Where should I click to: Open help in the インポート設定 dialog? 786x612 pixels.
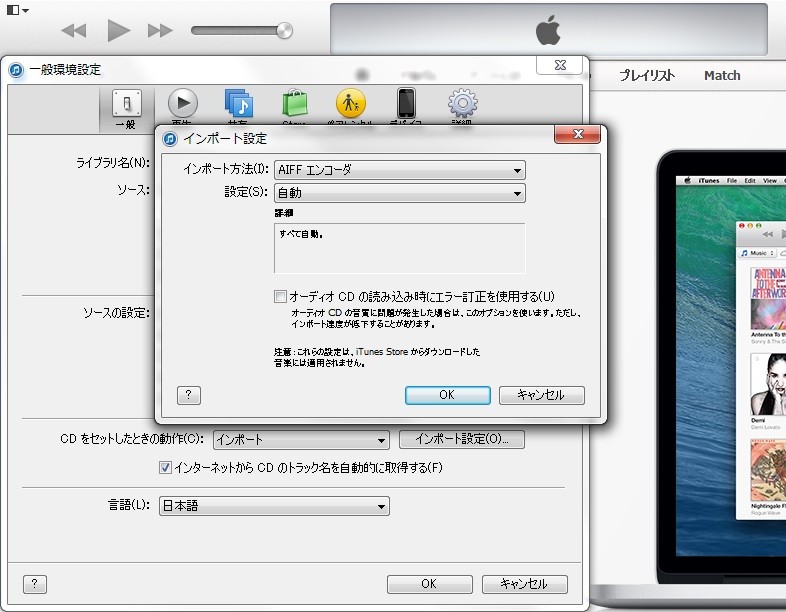pyautogui.click(x=188, y=395)
